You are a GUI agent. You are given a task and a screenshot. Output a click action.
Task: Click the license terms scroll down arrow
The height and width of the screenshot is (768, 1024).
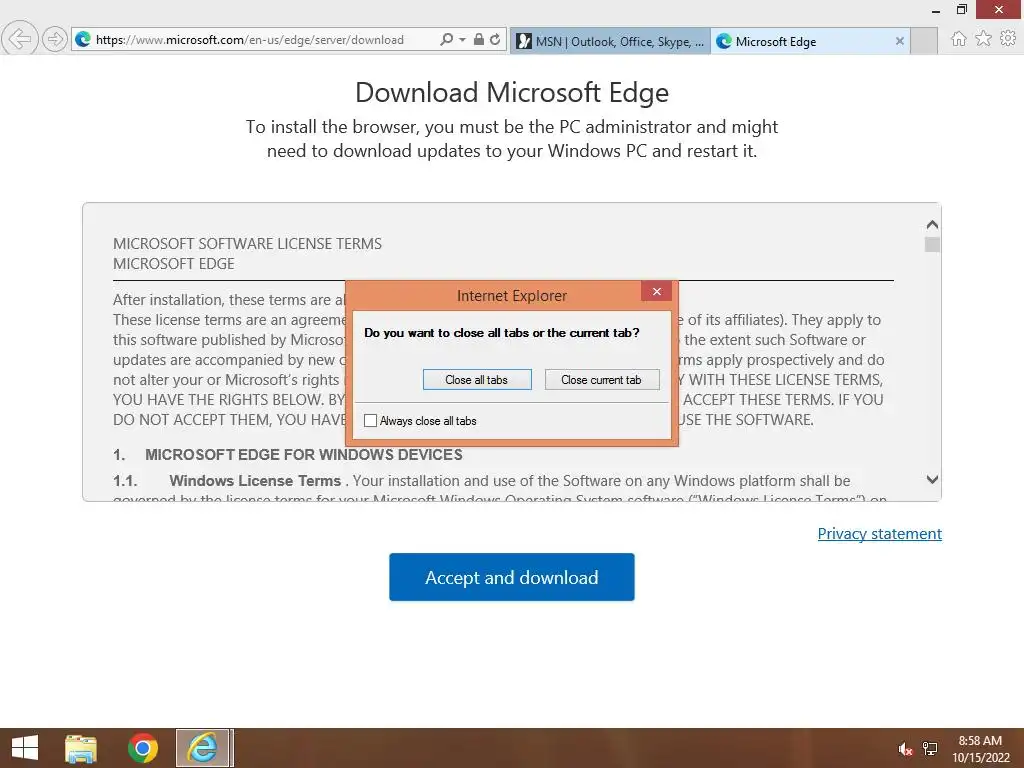tap(932, 479)
